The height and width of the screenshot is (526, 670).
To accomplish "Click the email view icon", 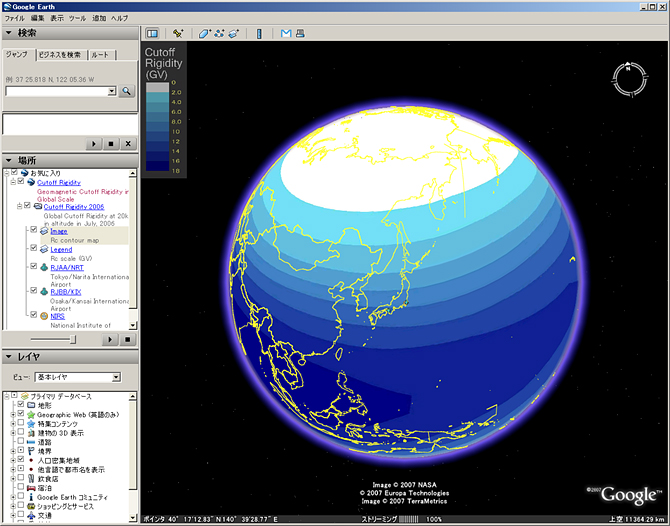I will click(x=286, y=33).
